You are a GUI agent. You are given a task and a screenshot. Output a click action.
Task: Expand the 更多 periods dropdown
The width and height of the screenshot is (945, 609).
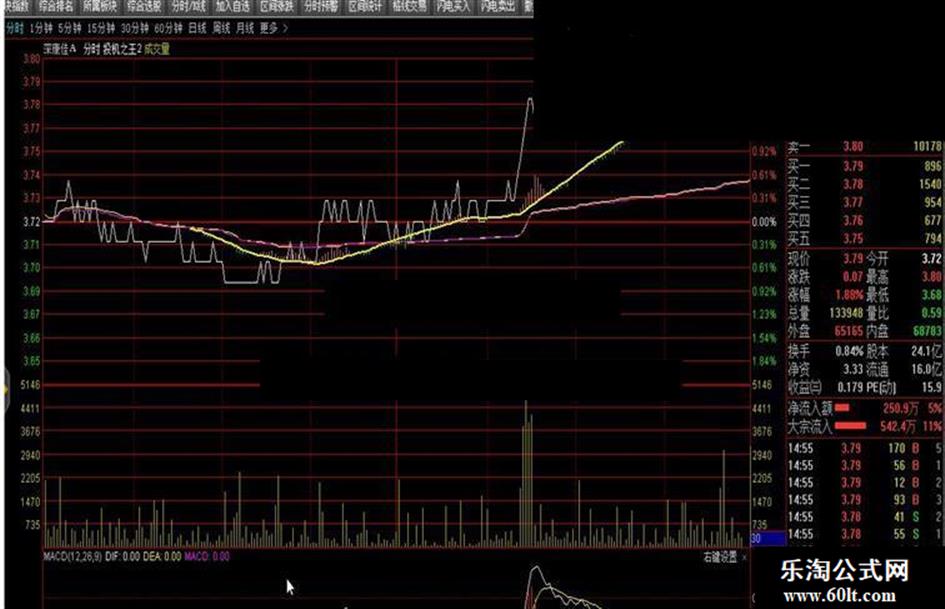pos(274,28)
